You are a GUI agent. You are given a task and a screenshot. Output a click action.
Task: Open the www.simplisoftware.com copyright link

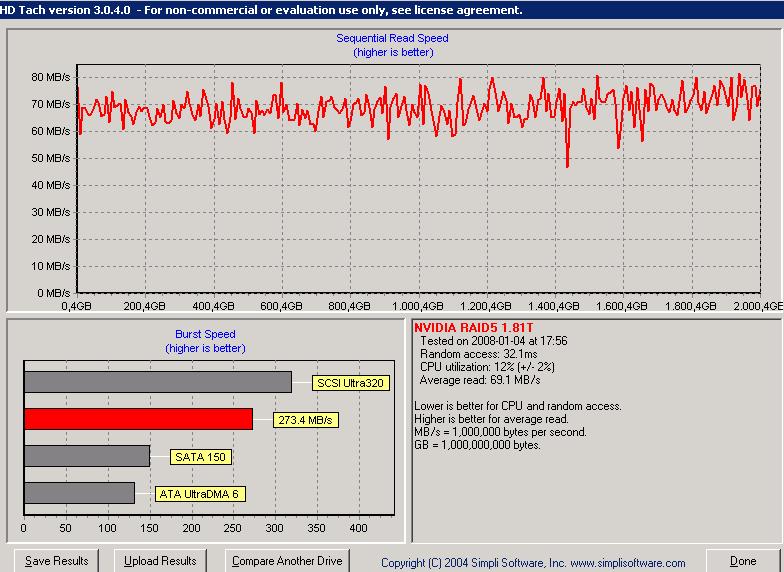tap(628, 563)
